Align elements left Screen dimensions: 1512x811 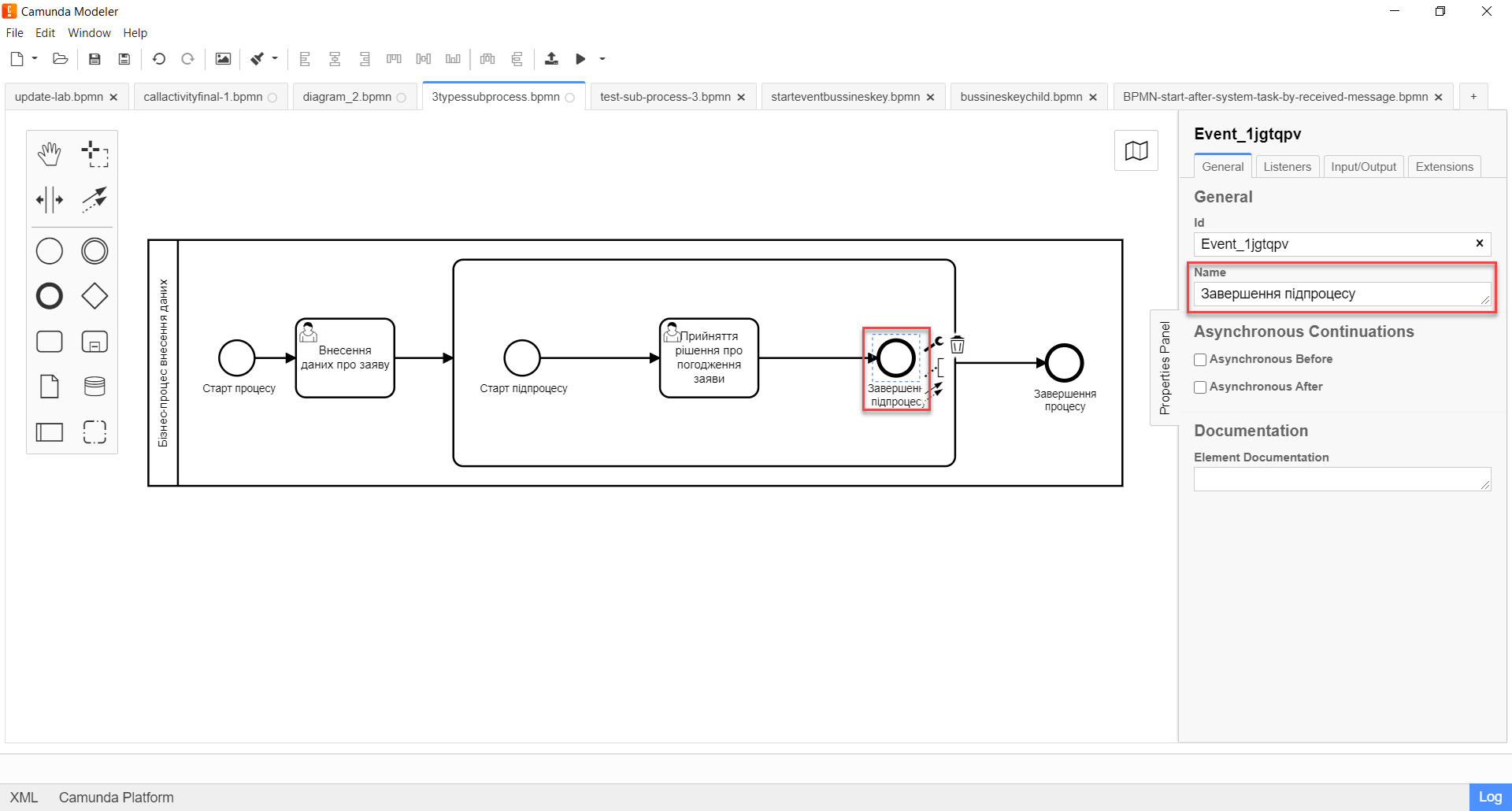pos(306,59)
